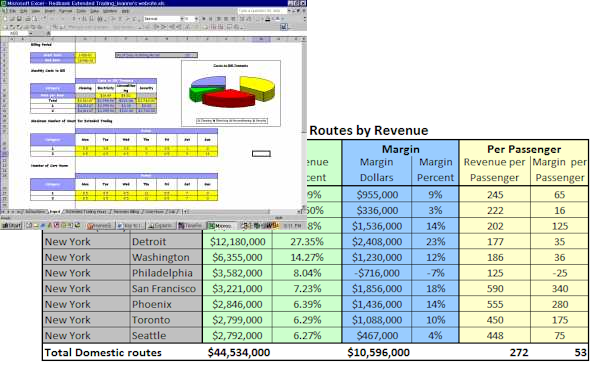592x370 pixels.
Task: Open the font name dropdown in Excel
Action: pos(182,18)
